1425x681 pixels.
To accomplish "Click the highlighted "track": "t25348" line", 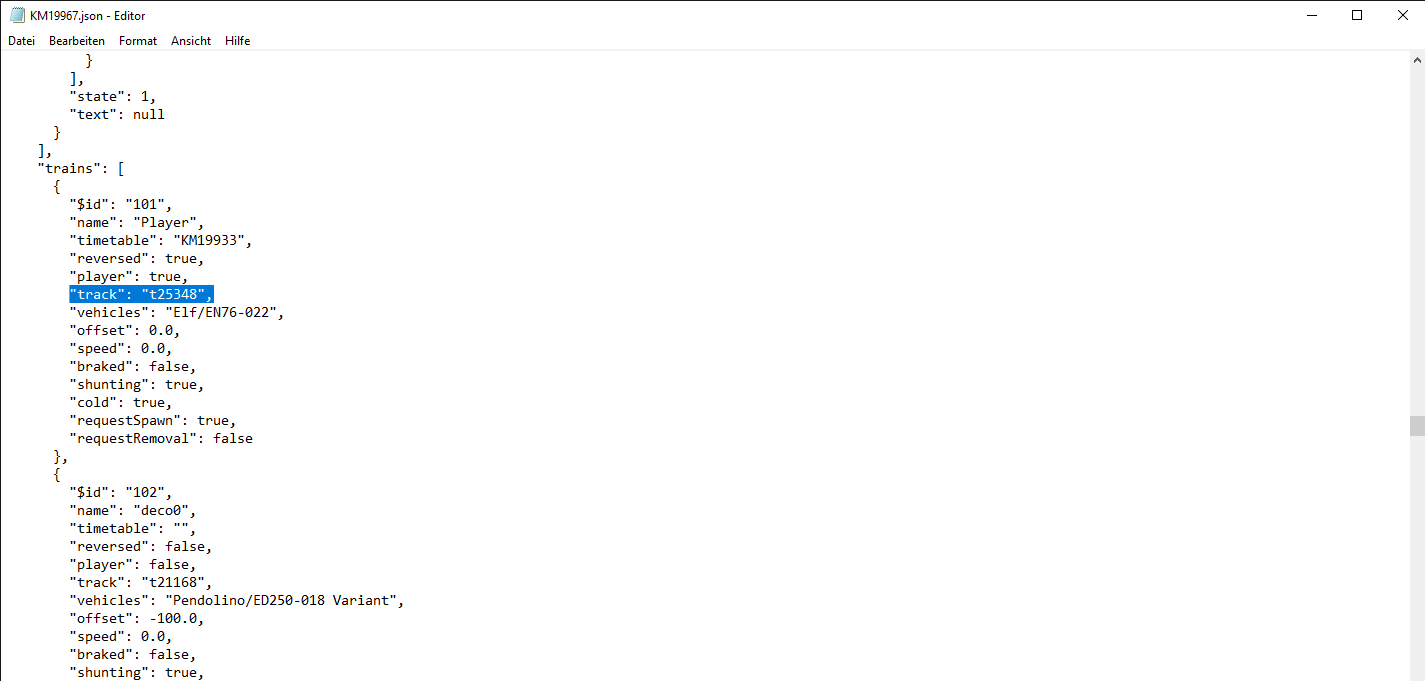I will (x=141, y=294).
